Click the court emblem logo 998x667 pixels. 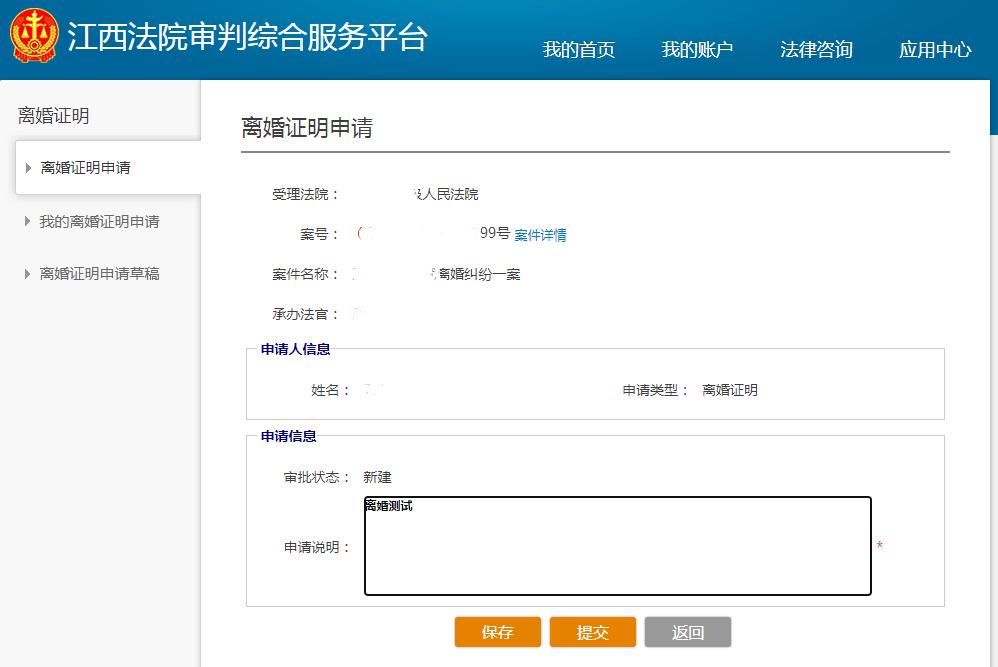point(34,36)
